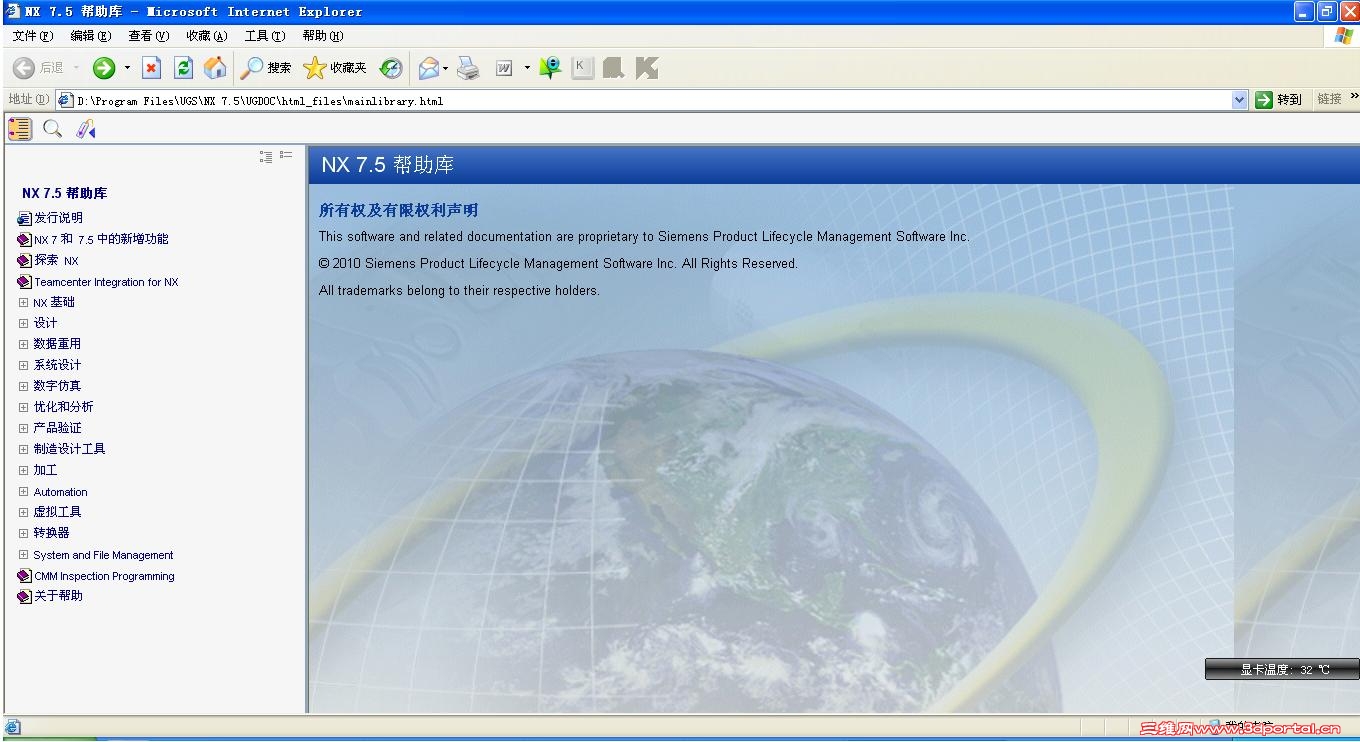
Task: Click the NX 7.5 帮助库 tree heading
Action: coord(64,193)
